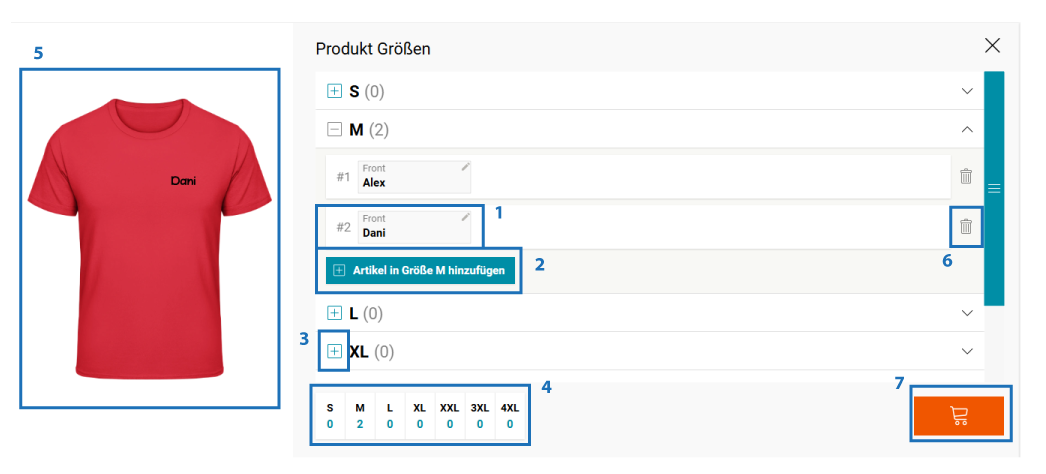Add to cart with orange cart button
The height and width of the screenshot is (474, 1046).
959,416
